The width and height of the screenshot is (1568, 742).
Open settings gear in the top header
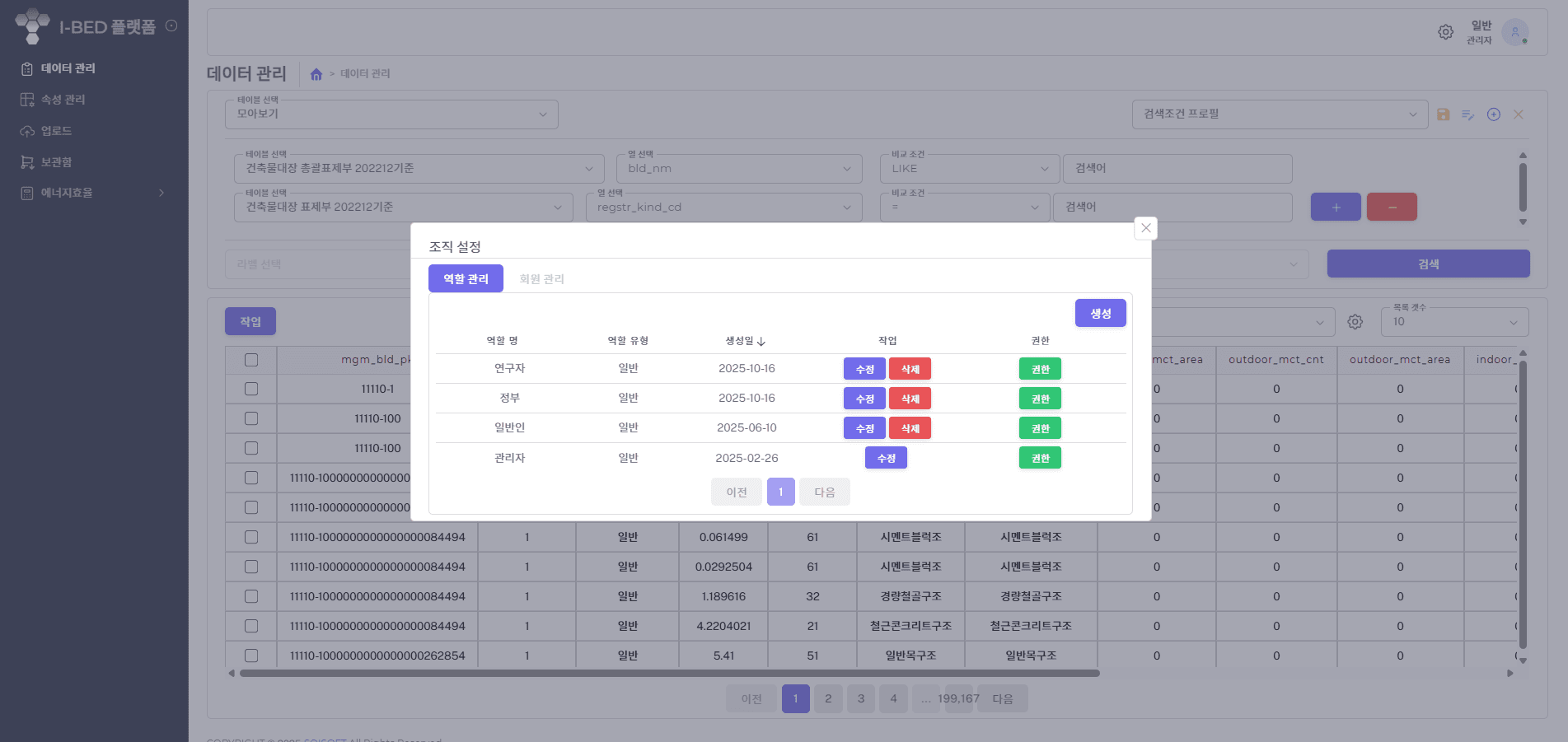point(1445,32)
